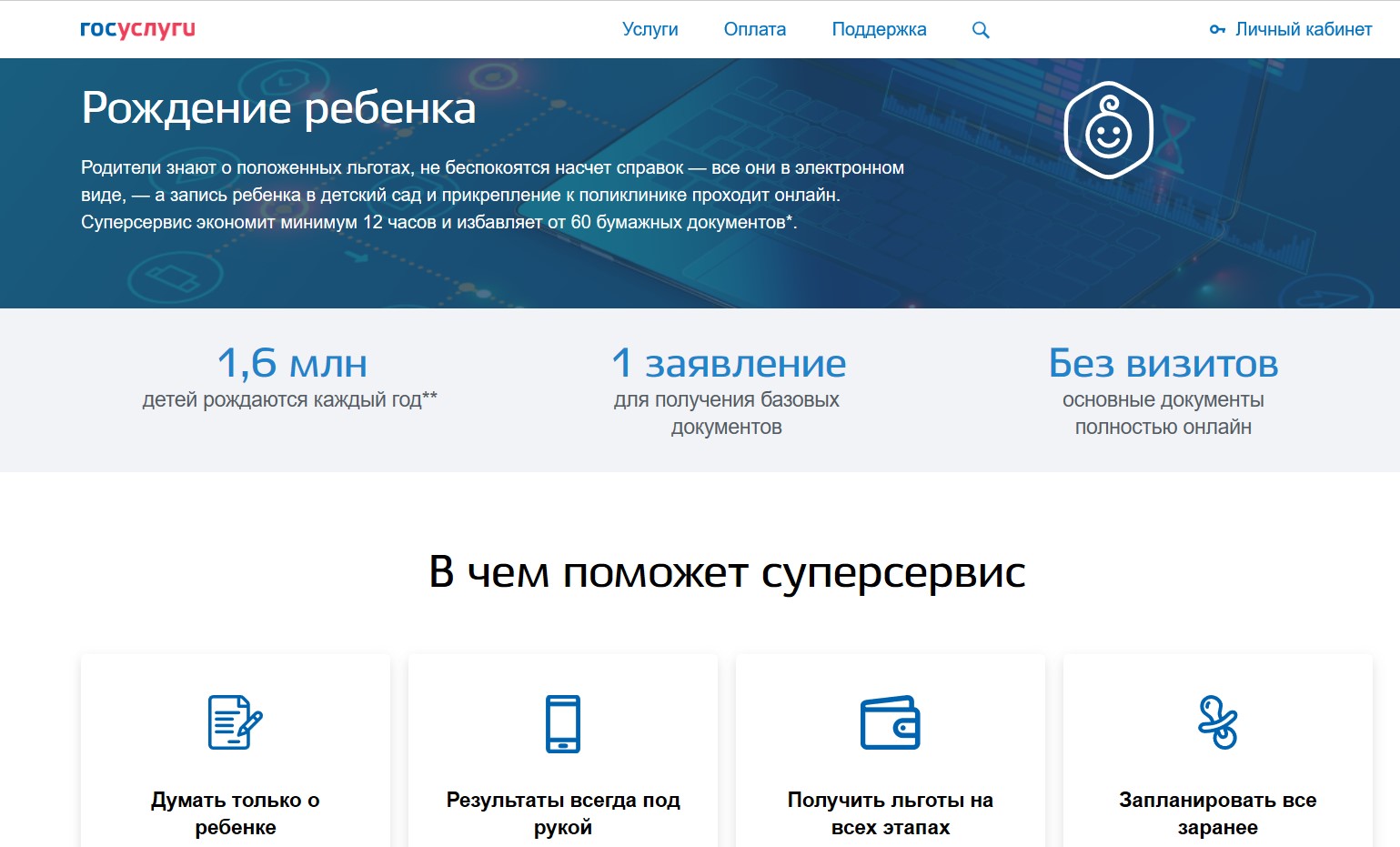Click the 1,6 млн statistic
Screen dimensions: 1400x847
[292, 363]
